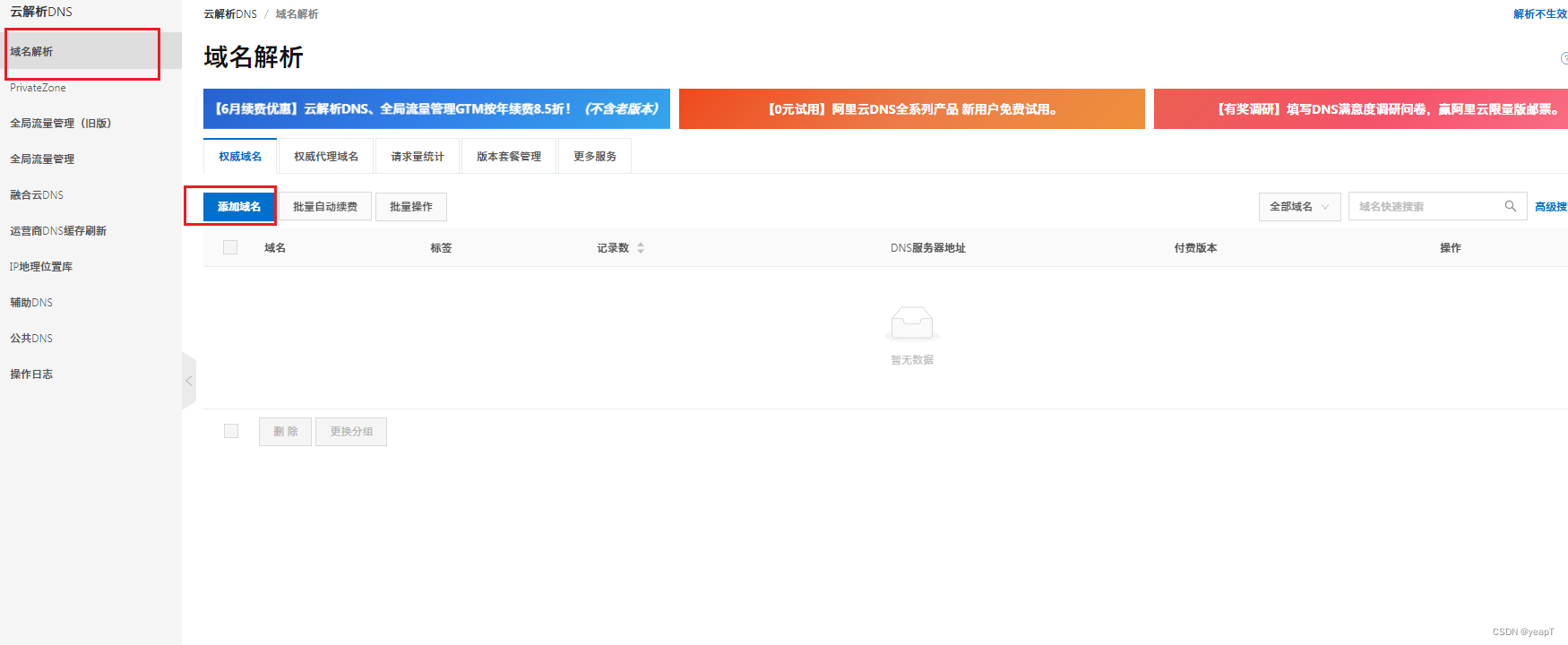Open the red 有奖调研 banner

(x=1361, y=108)
